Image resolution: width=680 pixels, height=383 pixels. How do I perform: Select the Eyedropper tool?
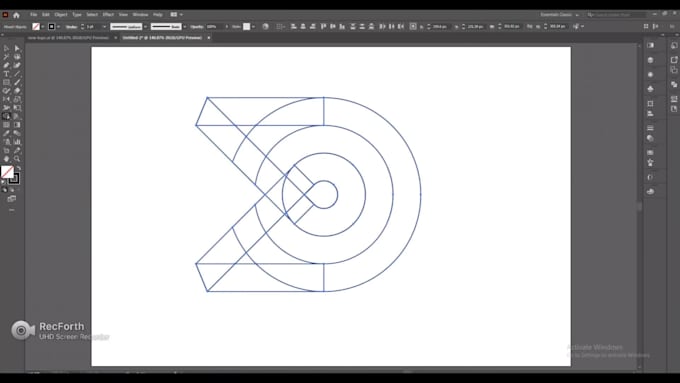[x=6, y=134]
